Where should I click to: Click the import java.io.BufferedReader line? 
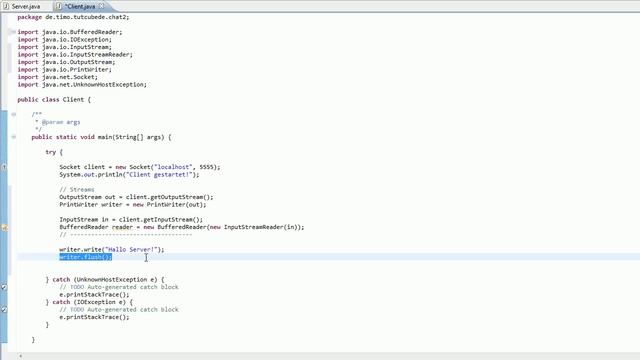[70, 32]
